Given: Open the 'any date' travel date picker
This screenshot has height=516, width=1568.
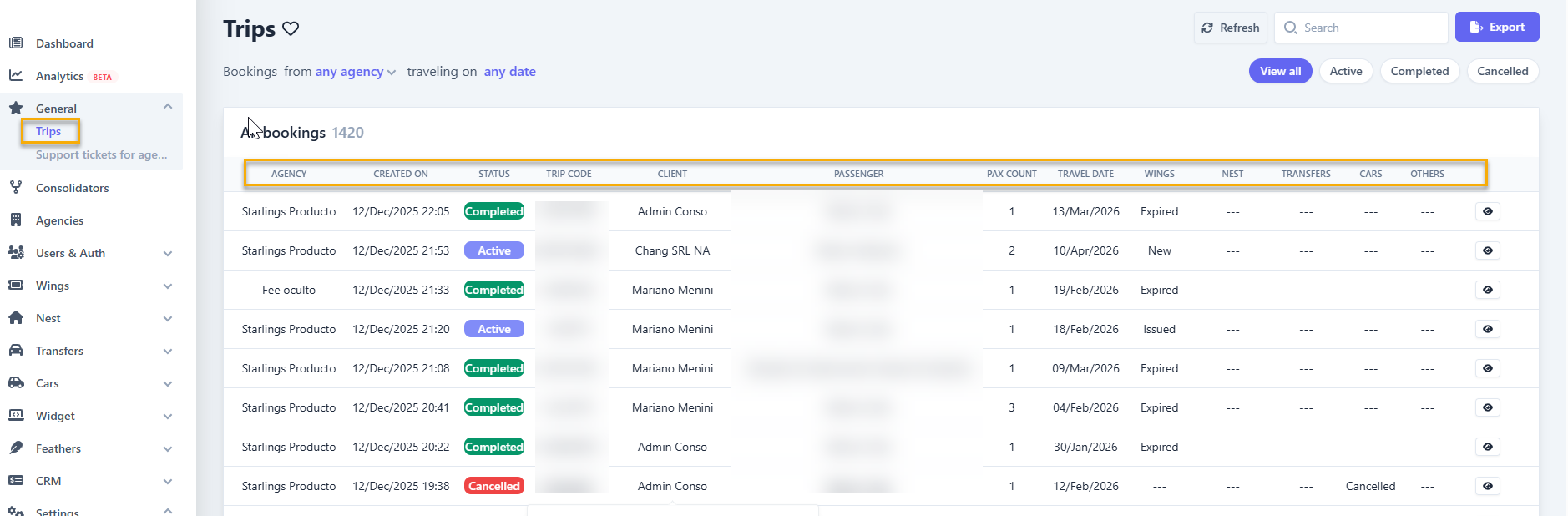Looking at the screenshot, I should click(x=509, y=72).
